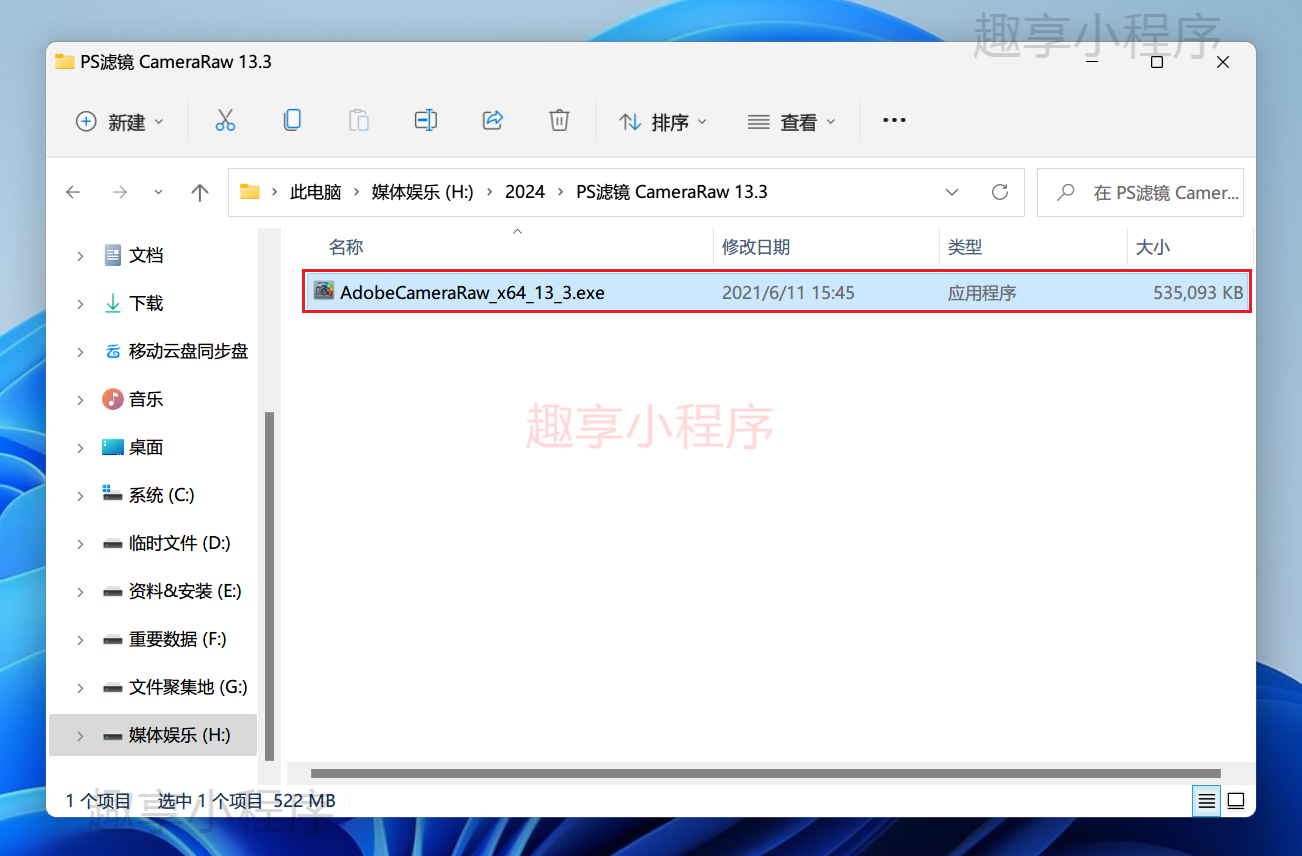Click the title bar folder icon
Image resolution: width=1302 pixels, height=856 pixels.
65,61
